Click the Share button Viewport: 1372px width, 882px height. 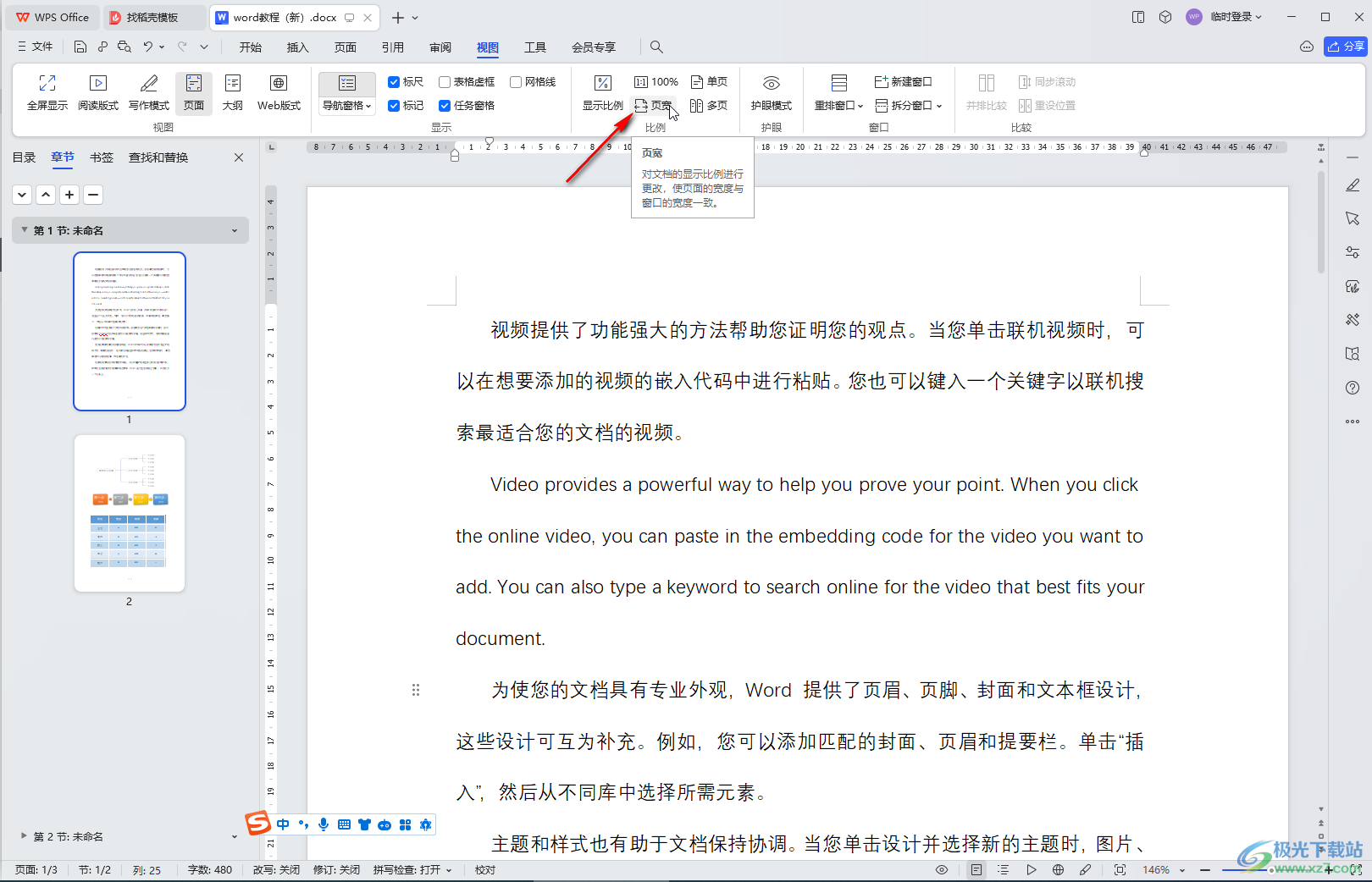[1346, 47]
